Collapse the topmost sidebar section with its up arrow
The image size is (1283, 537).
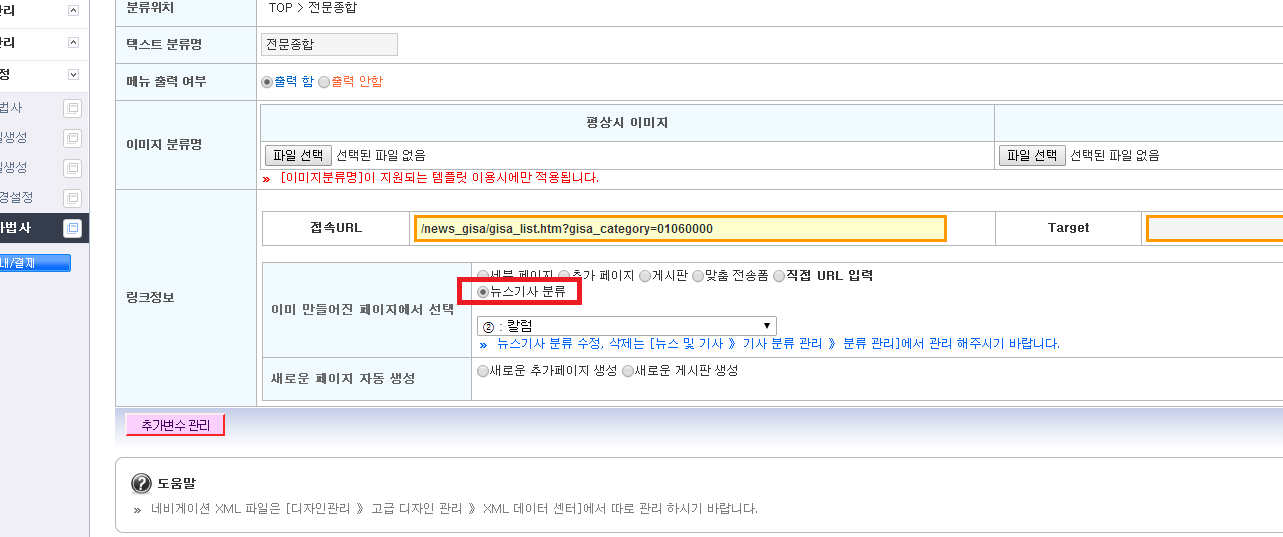(x=73, y=10)
